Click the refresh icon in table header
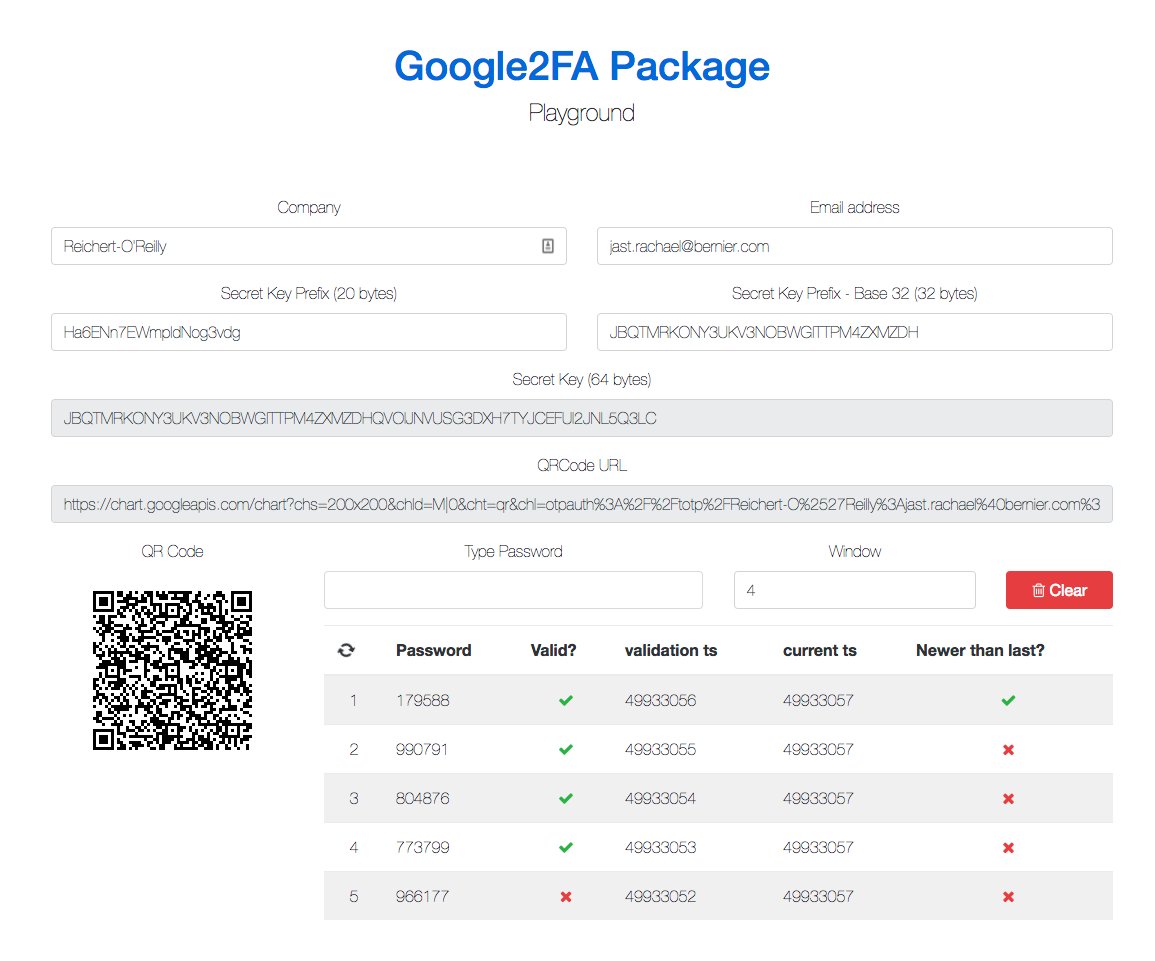1155x961 pixels. (346, 650)
